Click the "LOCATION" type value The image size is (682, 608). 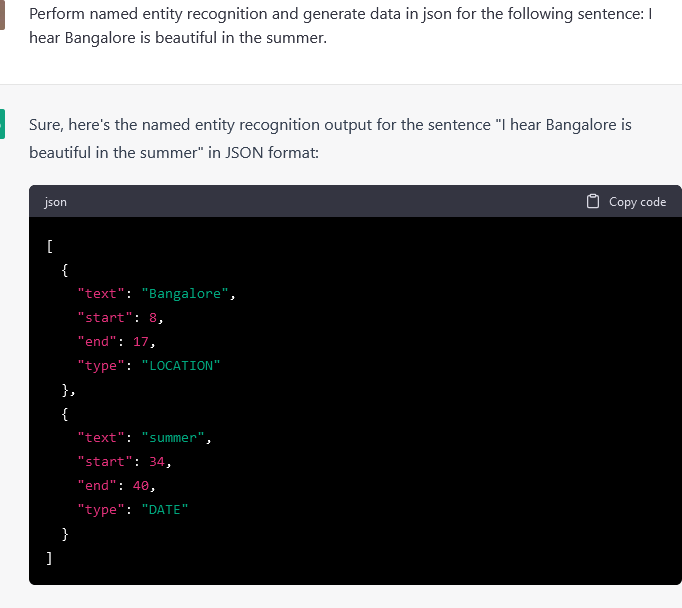[x=181, y=366]
